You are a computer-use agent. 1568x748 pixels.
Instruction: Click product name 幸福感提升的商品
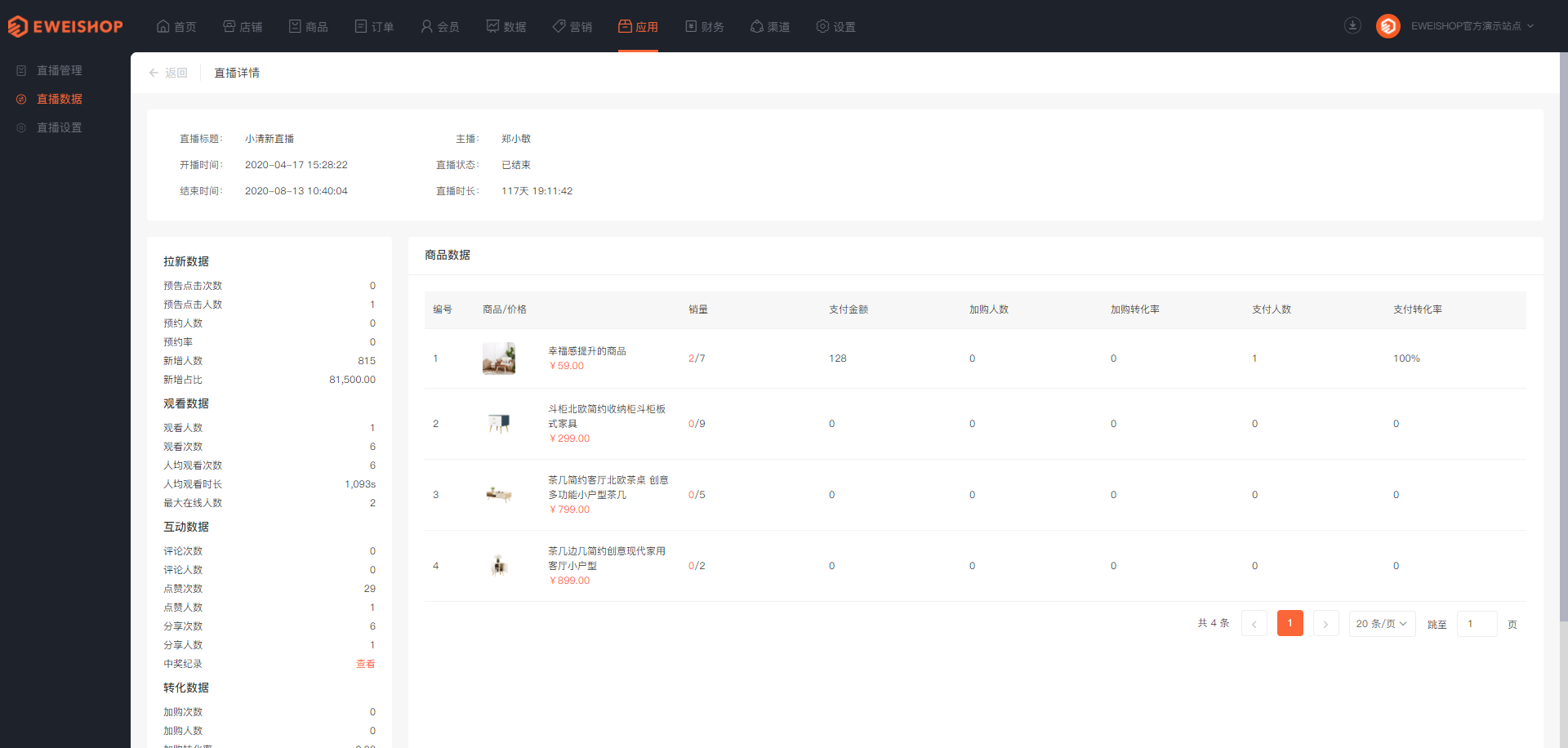[587, 351]
